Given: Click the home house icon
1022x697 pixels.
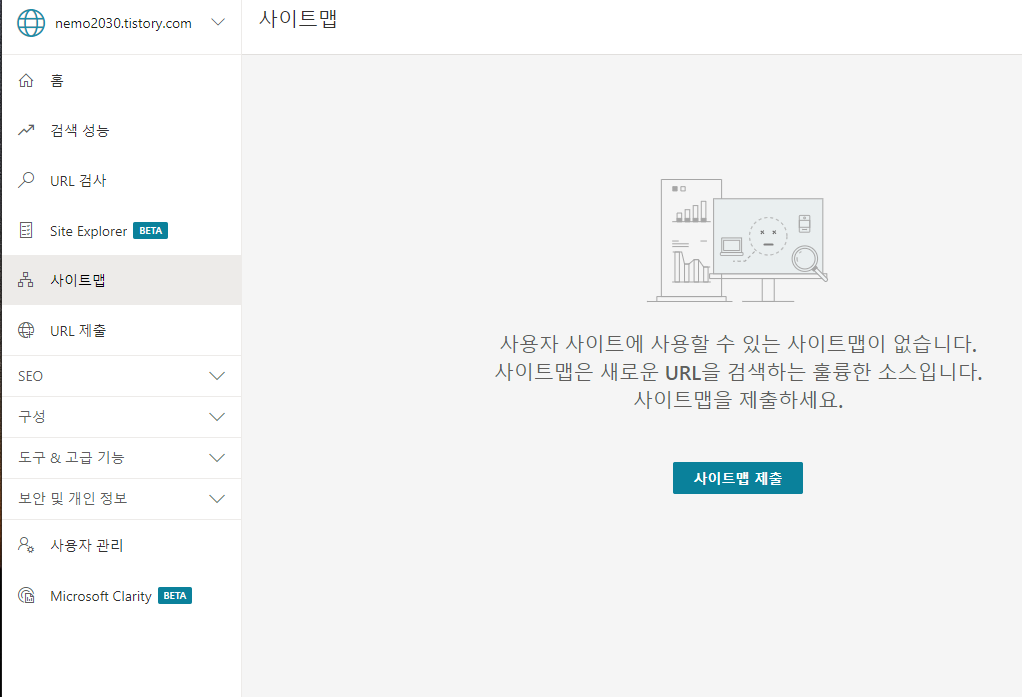Looking at the screenshot, I should pos(26,80).
